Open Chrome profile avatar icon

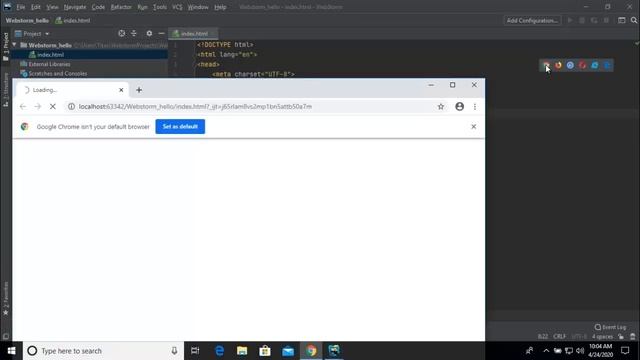pos(459,107)
